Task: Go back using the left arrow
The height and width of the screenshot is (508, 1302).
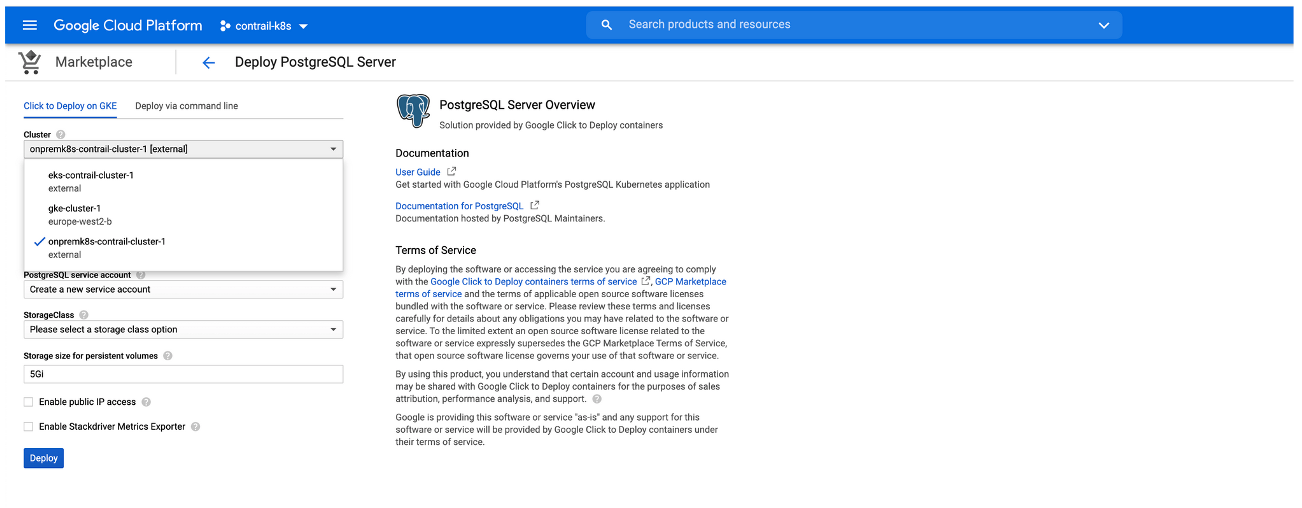Action: [x=209, y=62]
